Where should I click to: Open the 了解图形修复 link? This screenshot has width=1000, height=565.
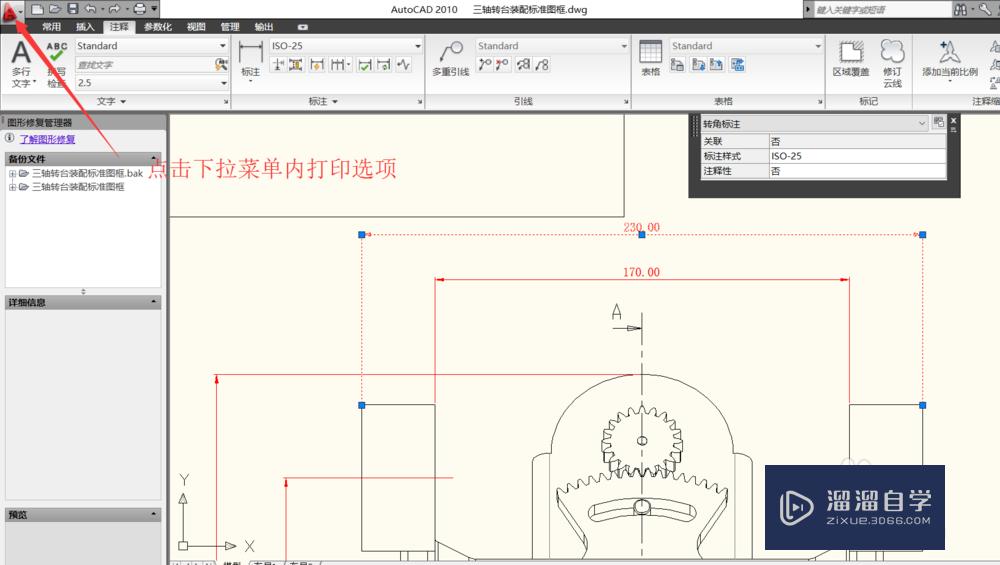click(47, 139)
